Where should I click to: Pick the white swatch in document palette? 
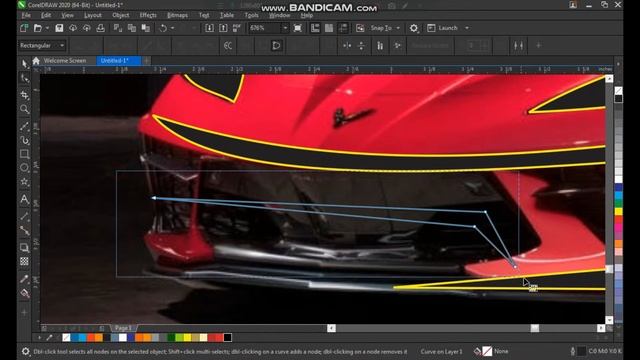pos(123,337)
